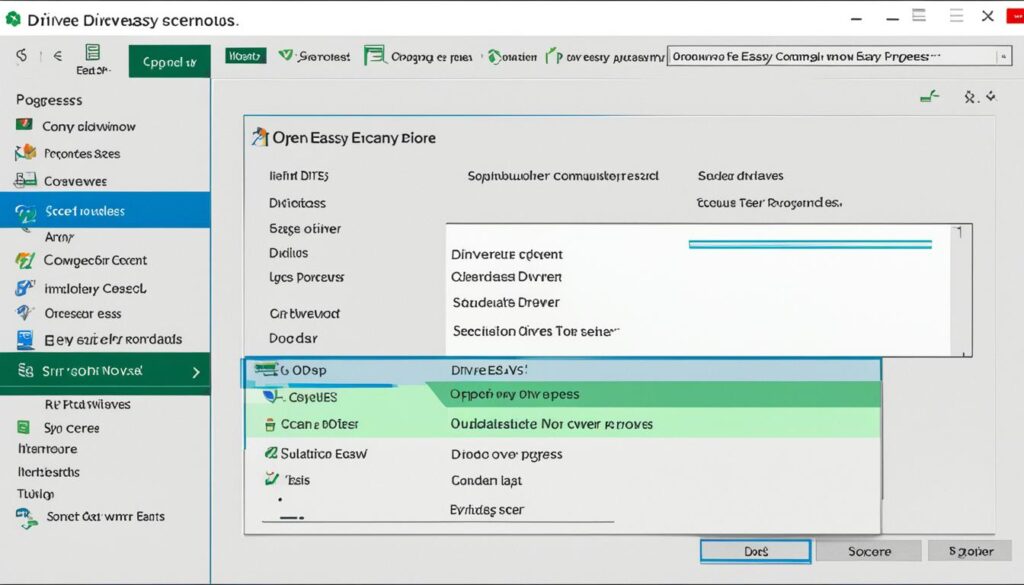This screenshot has width=1024, height=585.
Task: Click the icon beside 'Sonet Cat wmr Eants'
Action: tap(26, 518)
